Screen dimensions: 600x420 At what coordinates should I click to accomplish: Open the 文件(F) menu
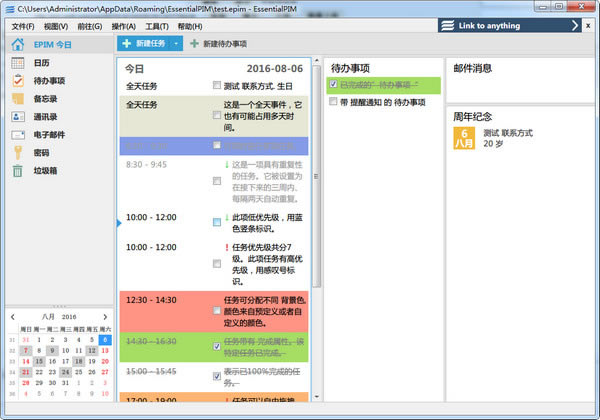(22, 25)
